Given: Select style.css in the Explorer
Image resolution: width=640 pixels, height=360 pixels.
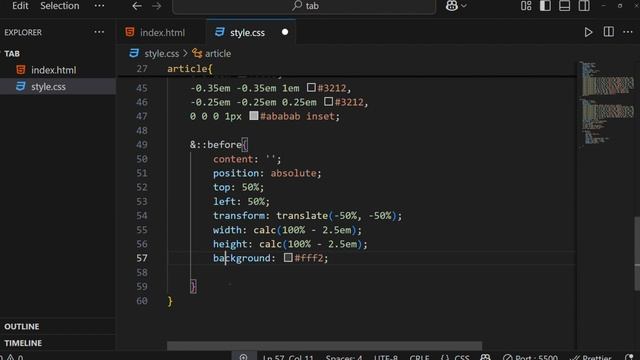Looking at the screenshot, I should pos(49,87).
